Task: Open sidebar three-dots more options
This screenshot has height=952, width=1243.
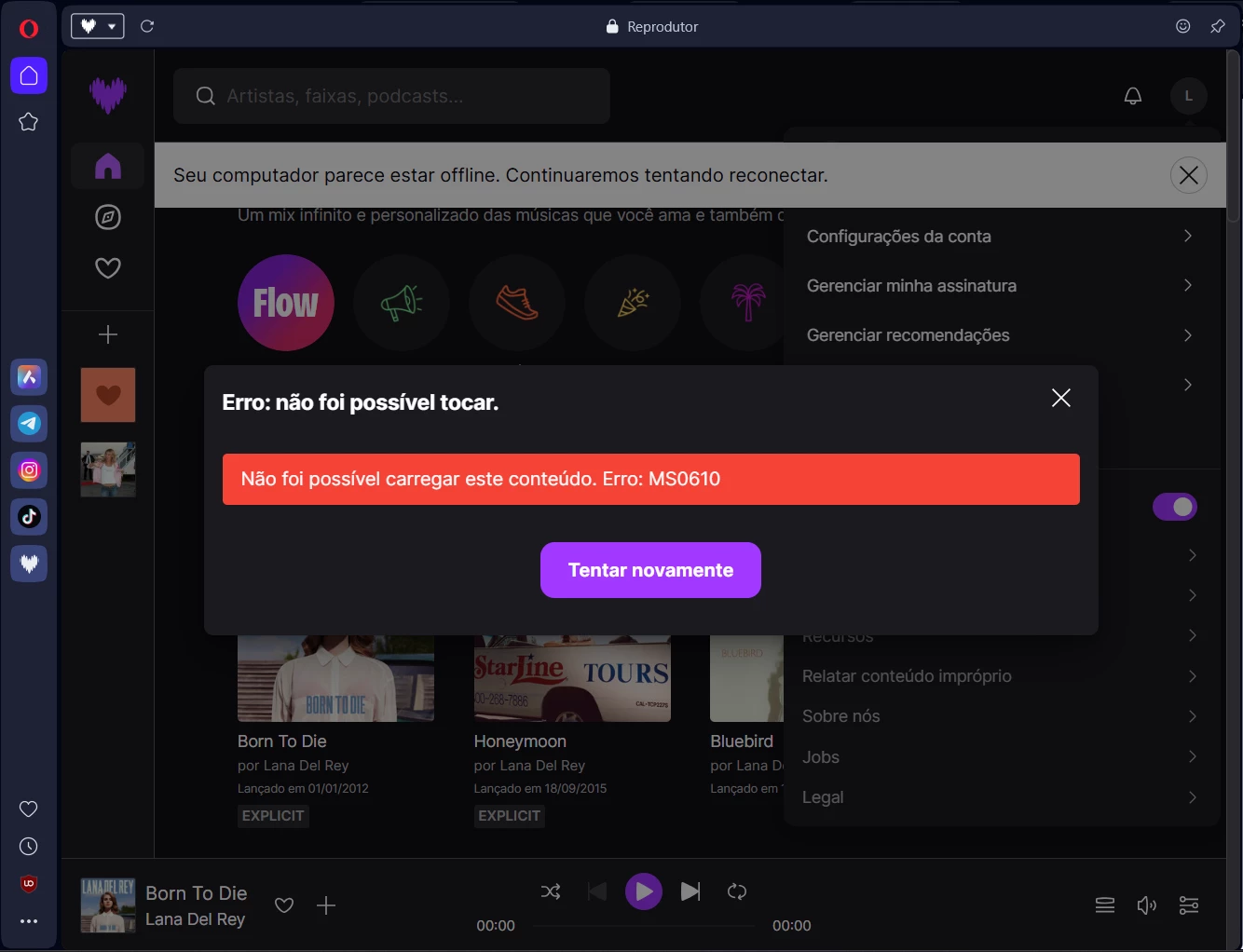Action: (29, 921)
